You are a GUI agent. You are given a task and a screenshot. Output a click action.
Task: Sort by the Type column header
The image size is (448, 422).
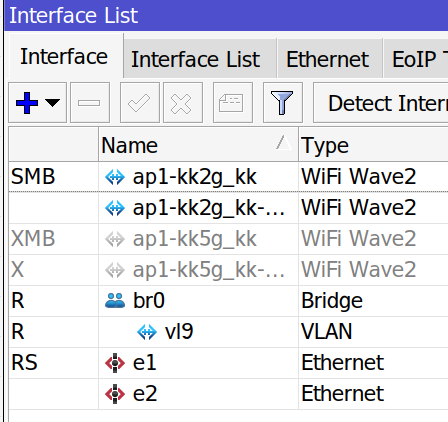[x=373, y=145]
